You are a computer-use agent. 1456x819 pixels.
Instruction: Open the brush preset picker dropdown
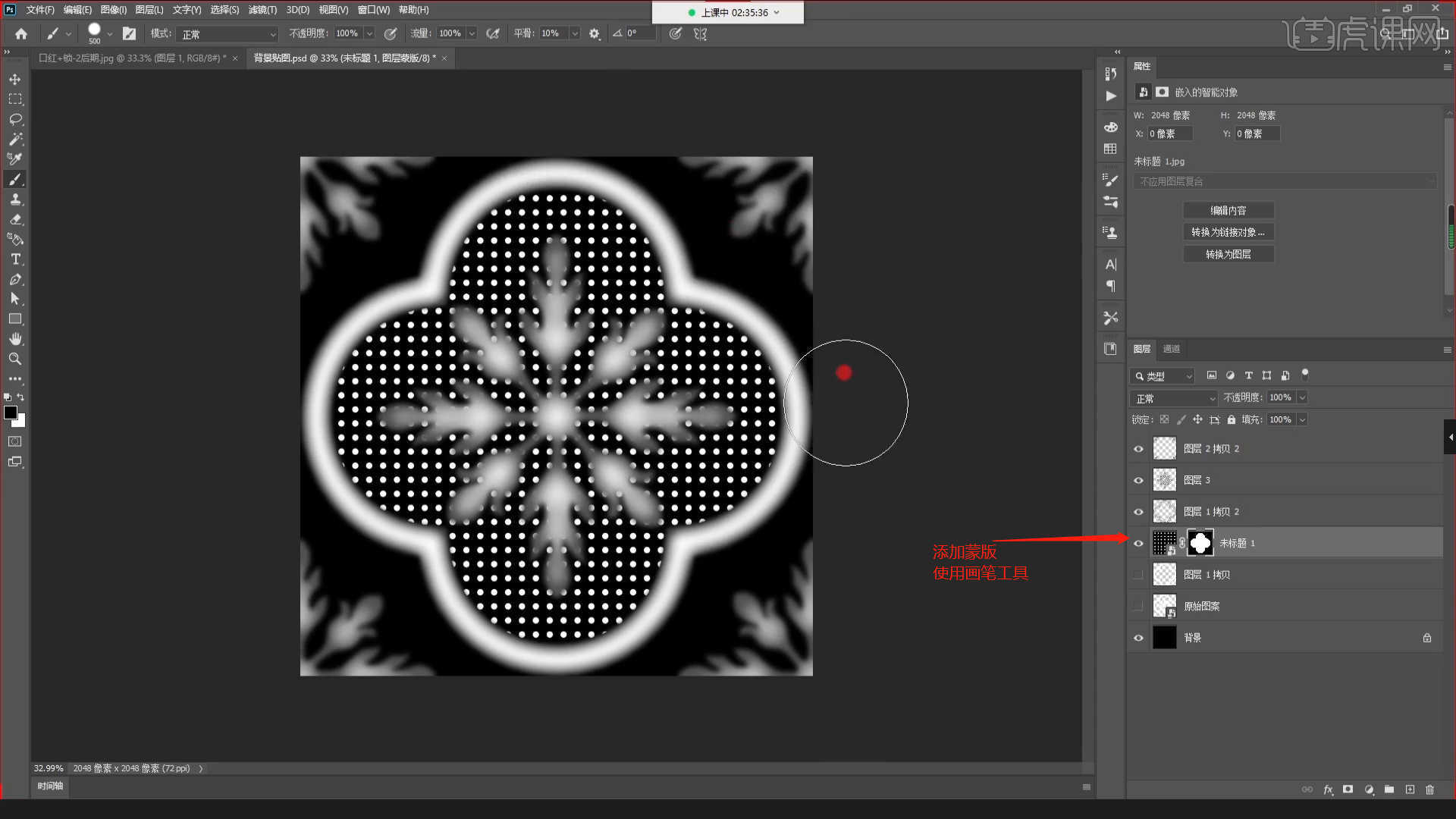click(110, 34)
